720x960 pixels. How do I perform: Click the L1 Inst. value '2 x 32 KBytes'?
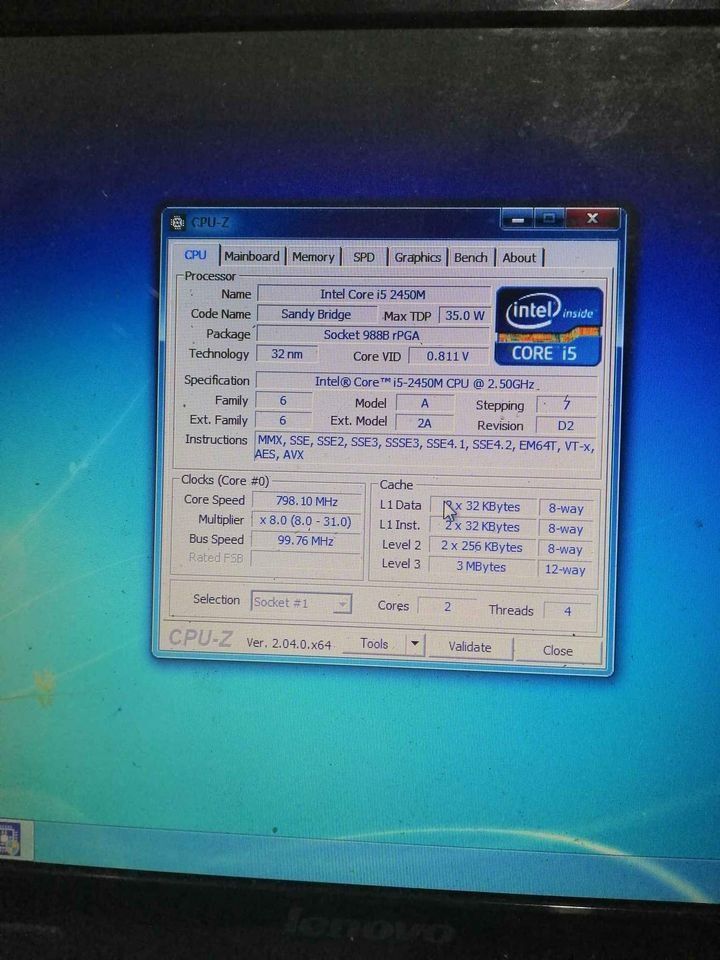482,527
